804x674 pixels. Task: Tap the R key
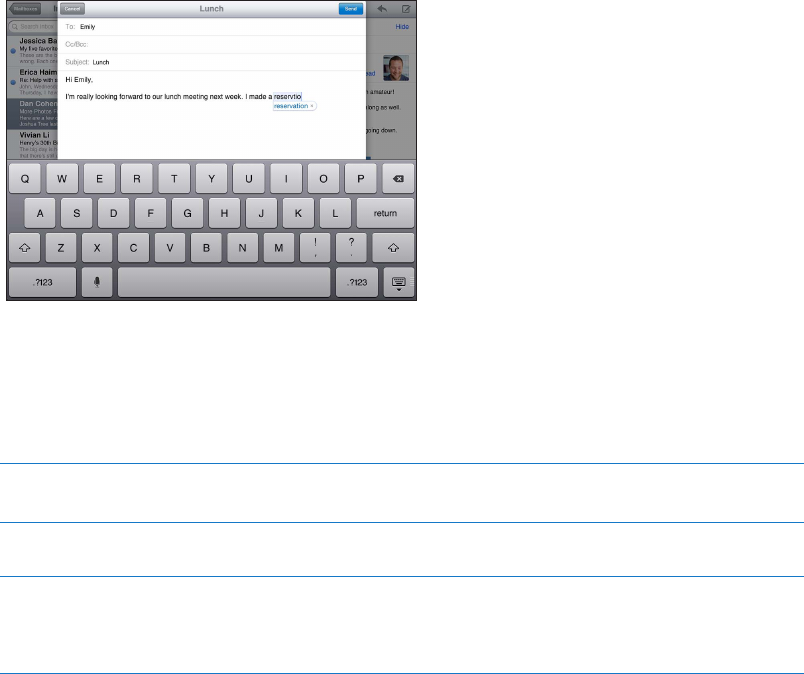coord(137,179)
